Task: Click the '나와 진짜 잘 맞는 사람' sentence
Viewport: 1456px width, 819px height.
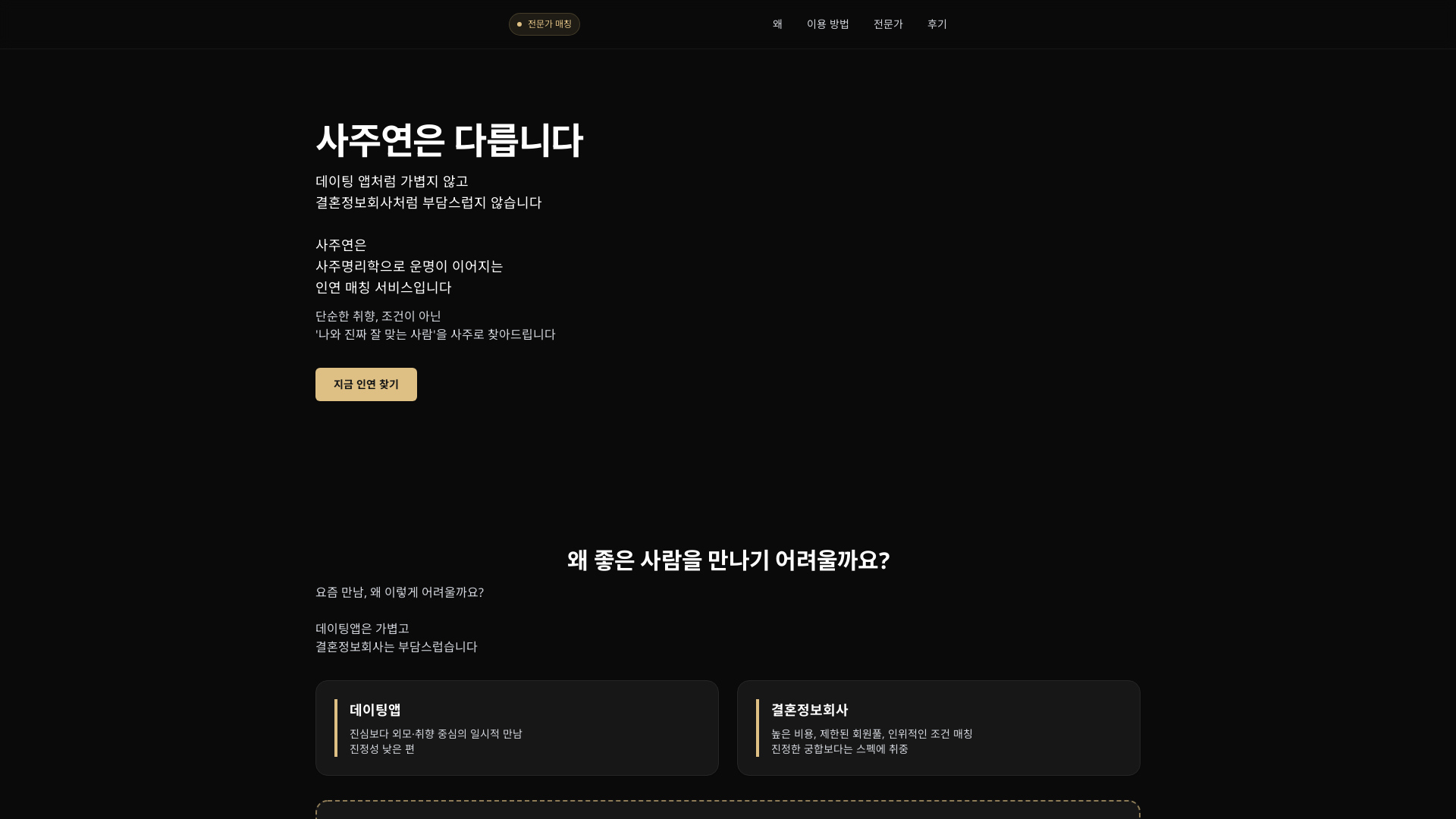Action: 435,334
